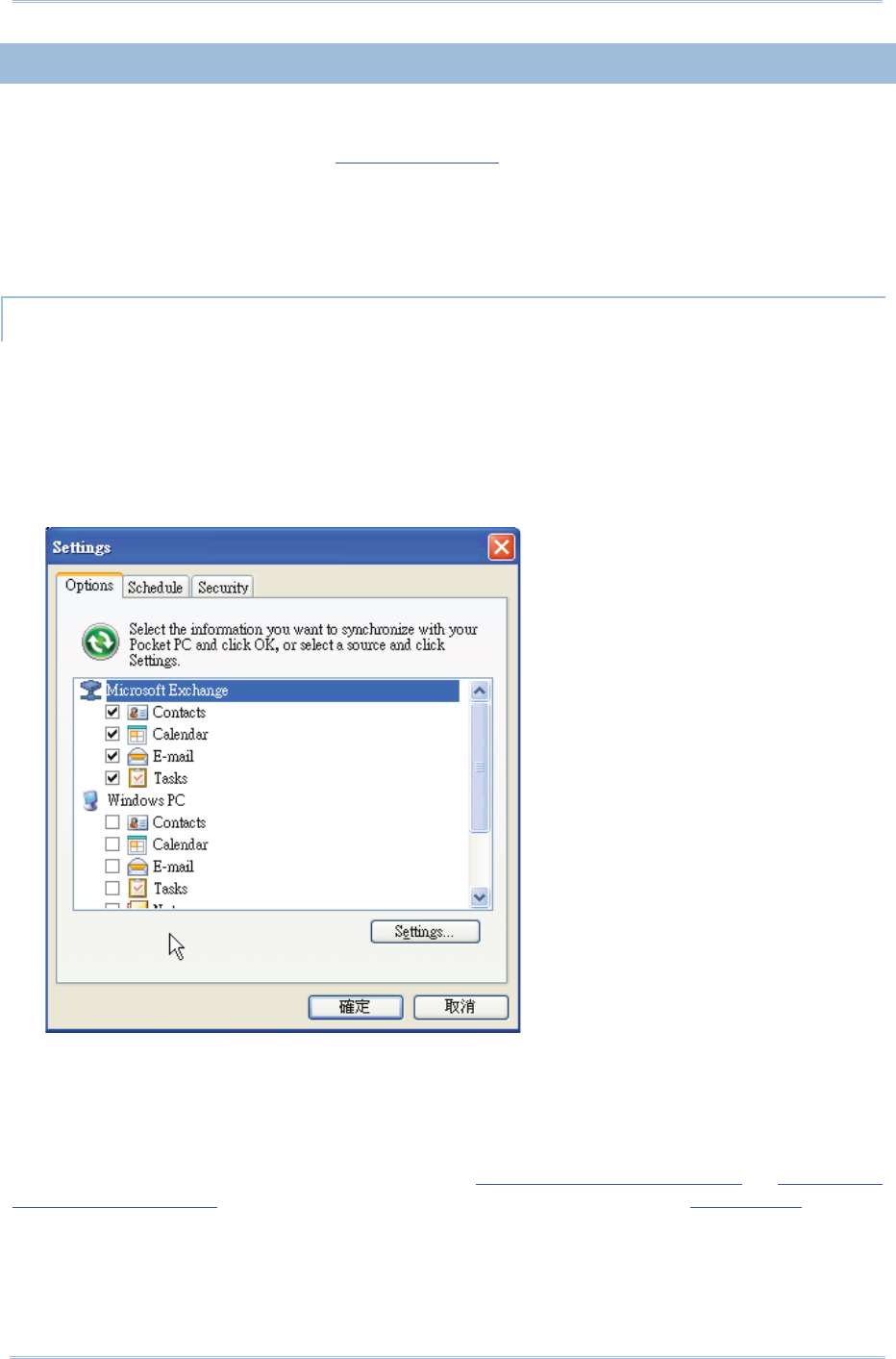Screen dimensions: 896x1359
Task: Check Contacts under Windows PC
Action: coord(112,822)
